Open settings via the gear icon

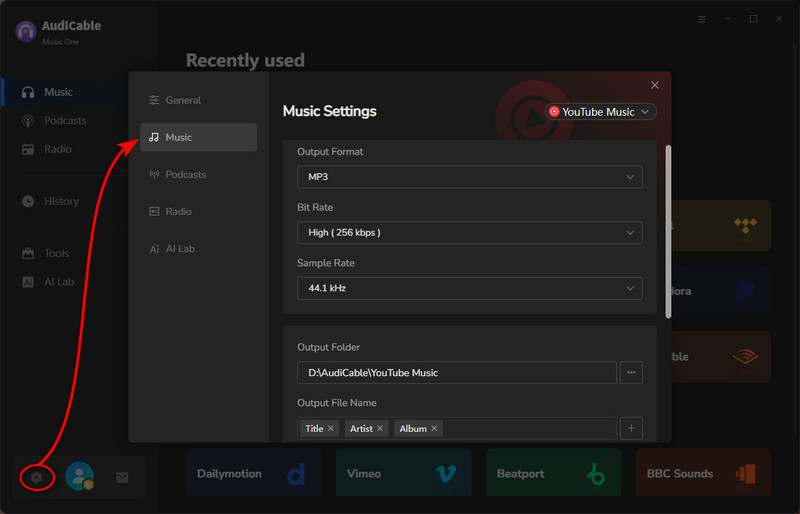pyautogui.click(x=36, y=478)
